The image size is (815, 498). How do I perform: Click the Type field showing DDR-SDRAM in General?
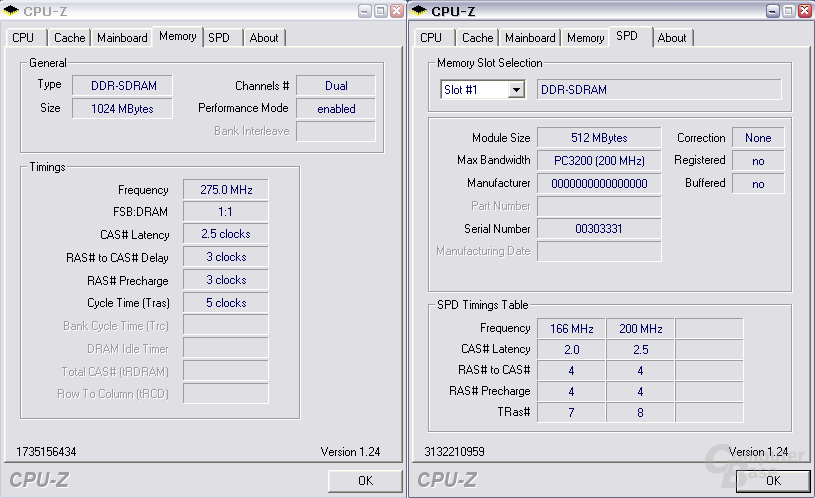[x=122, y=86]
